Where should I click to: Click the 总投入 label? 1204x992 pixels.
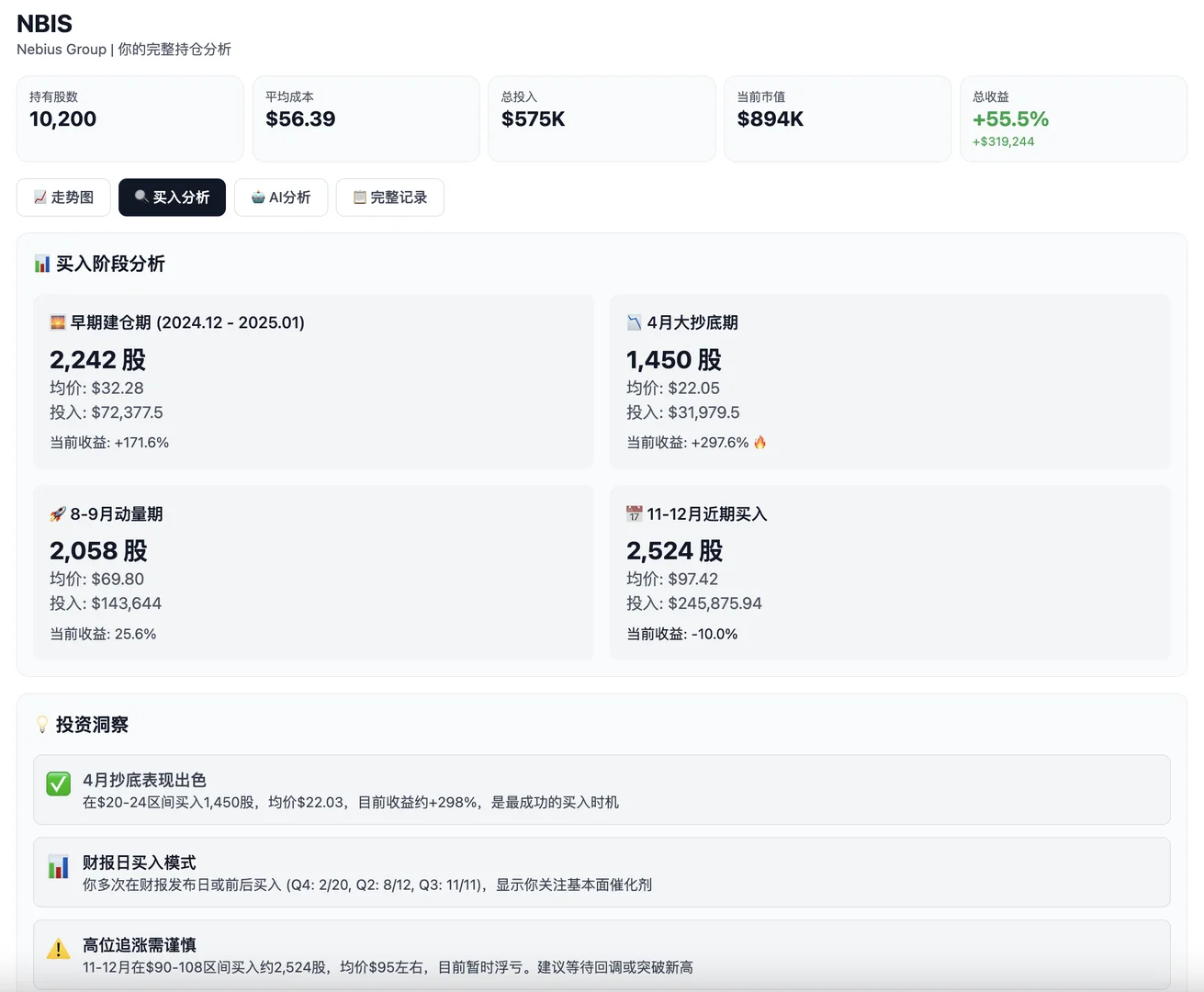click(x=519, y=96)
